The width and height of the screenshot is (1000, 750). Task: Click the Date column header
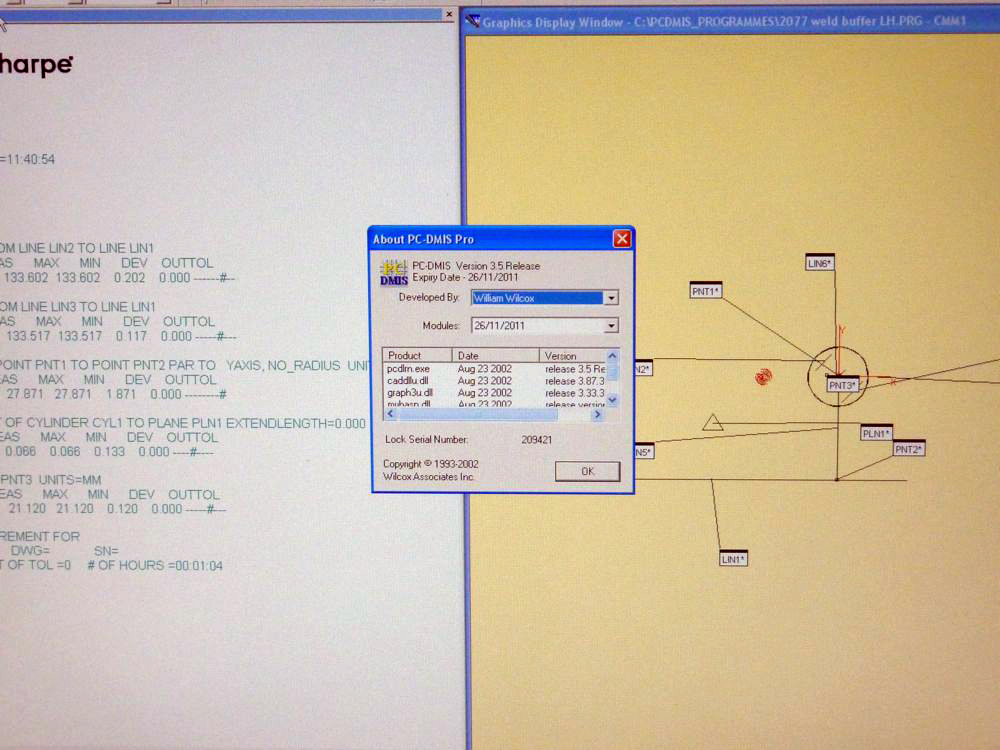496,355
